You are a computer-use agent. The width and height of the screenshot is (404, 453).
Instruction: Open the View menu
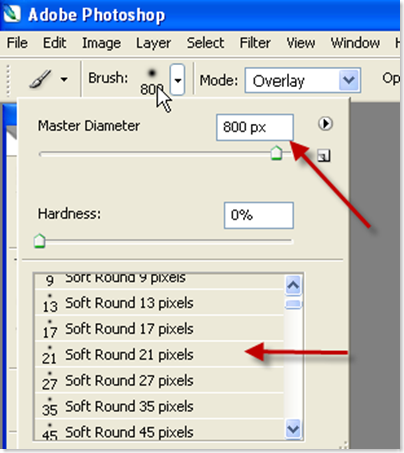pos(301,43)
